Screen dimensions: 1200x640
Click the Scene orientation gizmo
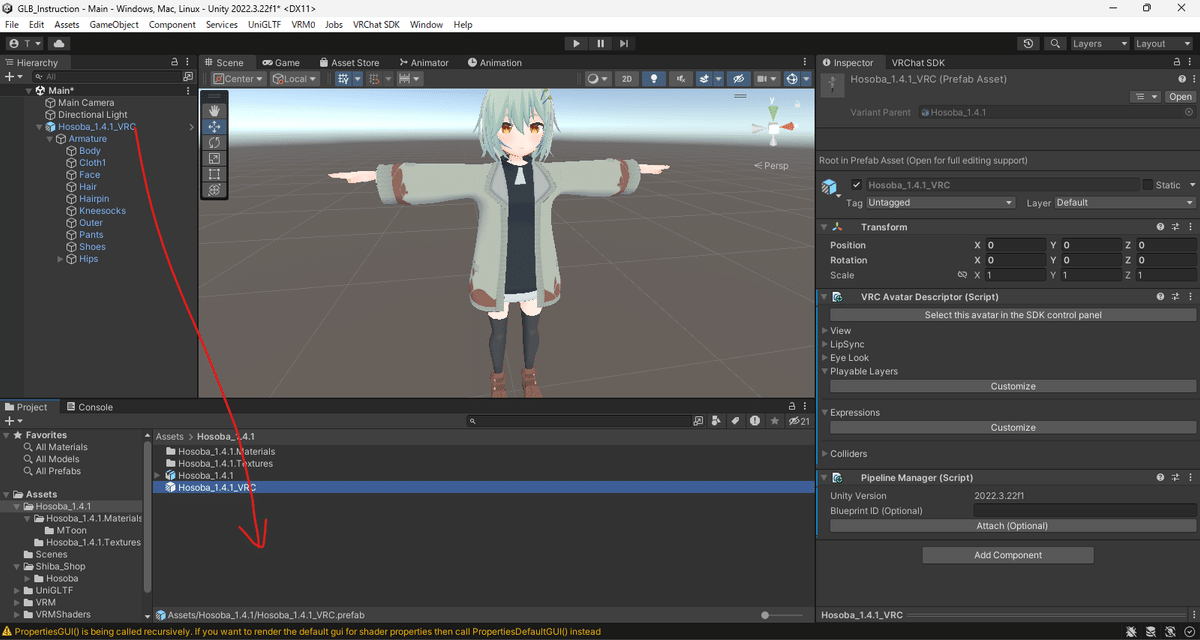tap(772, 127)
